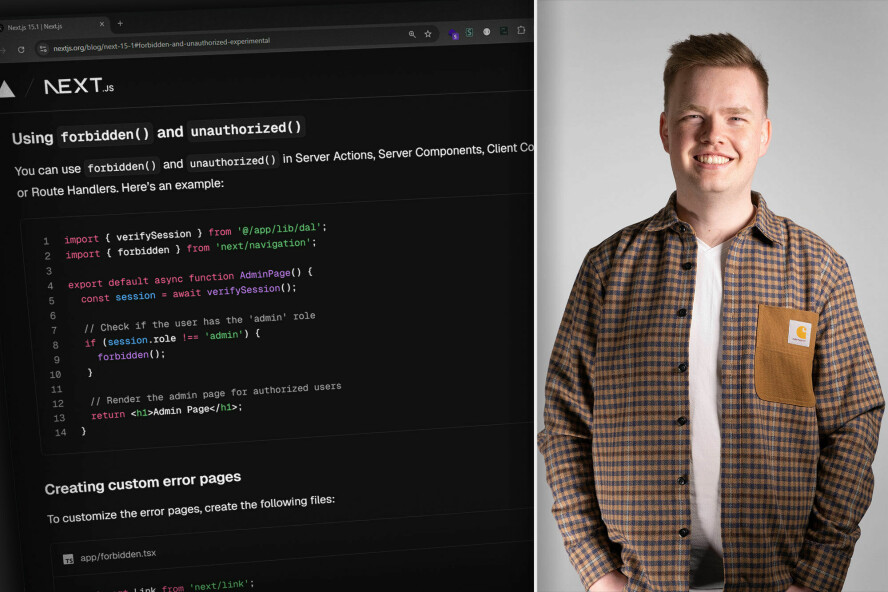Viewport: 888px width, 592px height.
Task: Click line number 14 in the code block
Action: point(61,433)
